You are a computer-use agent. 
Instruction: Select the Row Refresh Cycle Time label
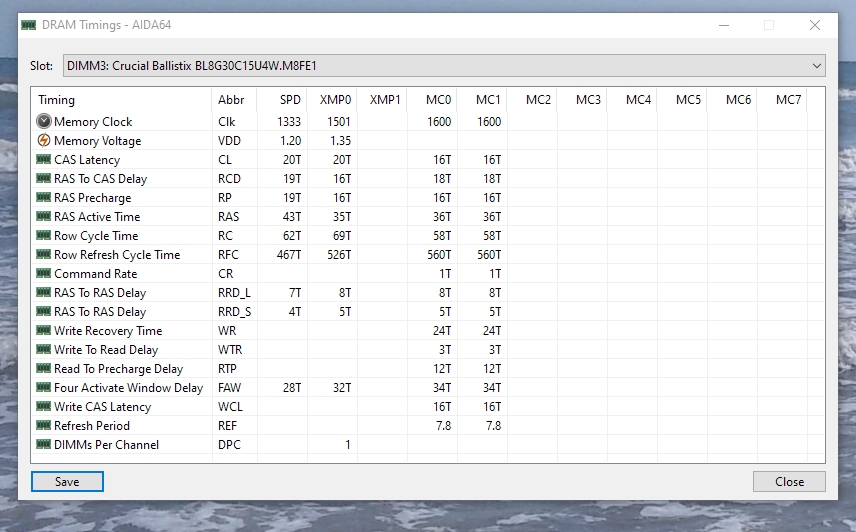pyautogui.click(x=117, y=255)
